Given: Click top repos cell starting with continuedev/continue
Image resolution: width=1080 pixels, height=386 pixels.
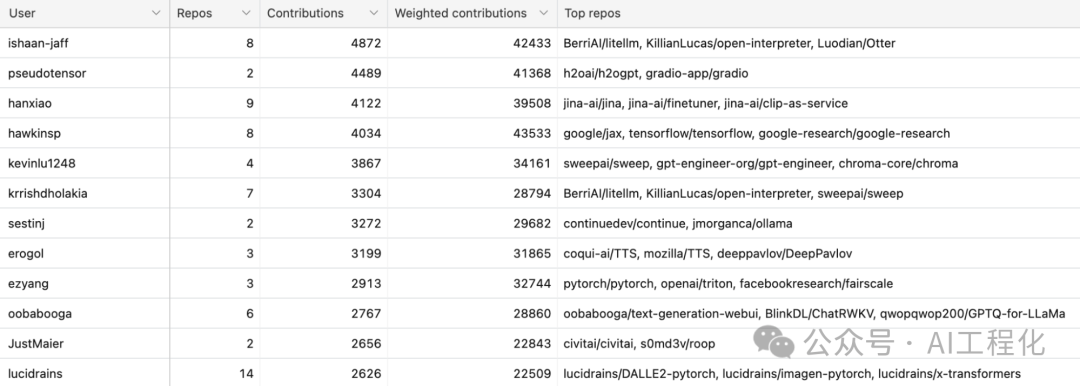Looking at the screenshot, I should pos(818,223).
